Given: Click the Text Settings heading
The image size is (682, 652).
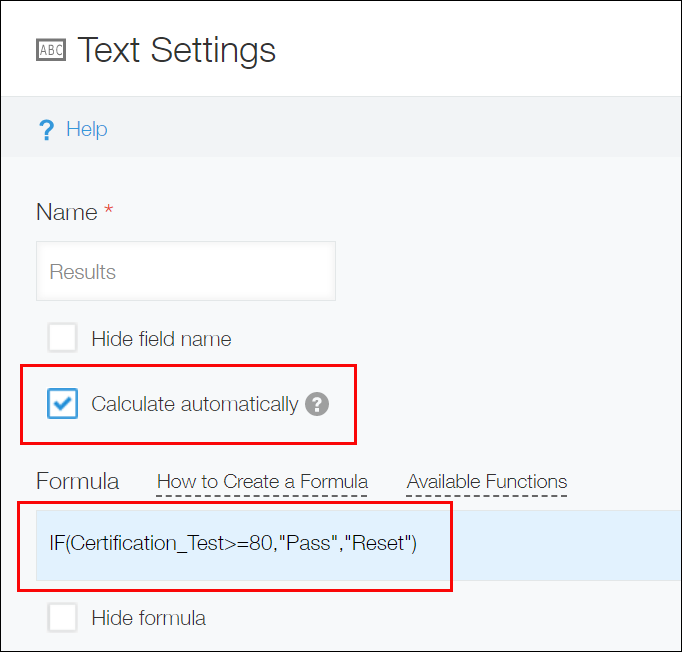Looking at the screenshot, I should tap(176, 50).
